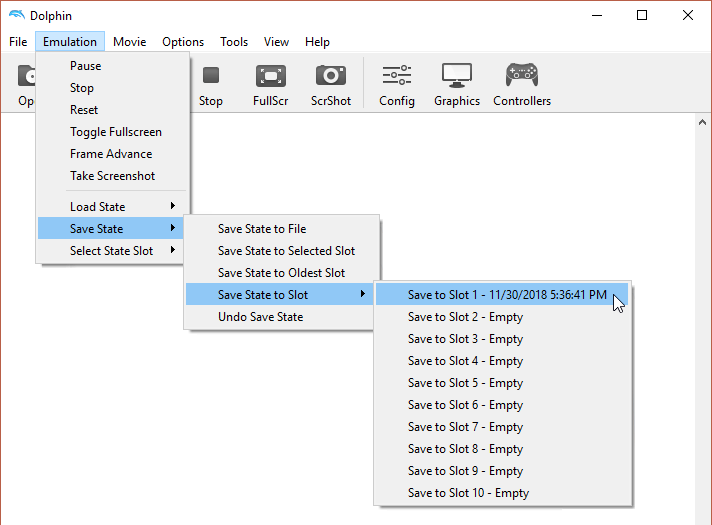Open the Movie menu
The width and height of the screenshot is (712, 525).
[x=129, y=42]
